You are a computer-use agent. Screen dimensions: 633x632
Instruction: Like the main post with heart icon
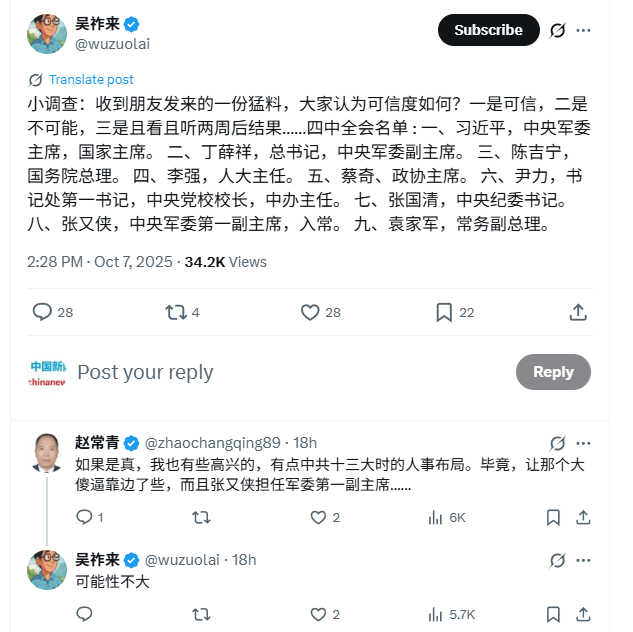(310, 313)
